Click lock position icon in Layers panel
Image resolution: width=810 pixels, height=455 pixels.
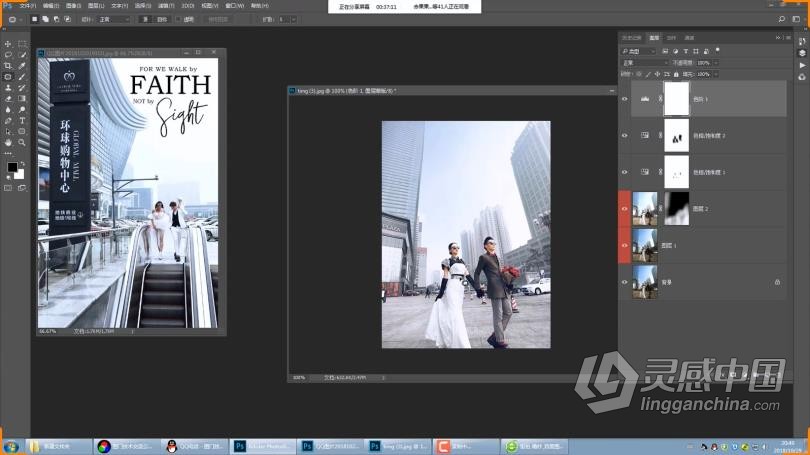658,74
